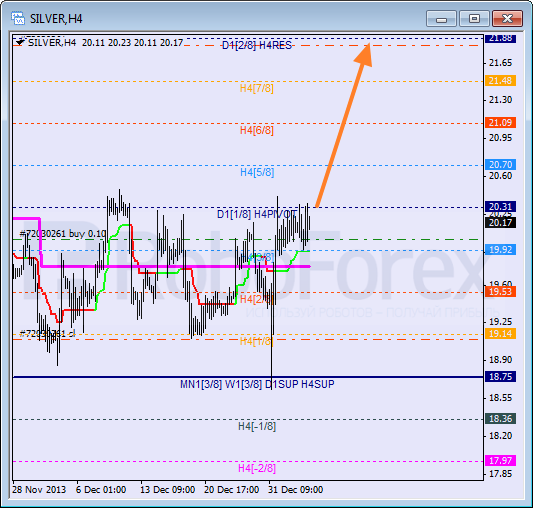Select the H4[1/8] level label
This screenshot has width=533, height=508.
tap(257, 341)
